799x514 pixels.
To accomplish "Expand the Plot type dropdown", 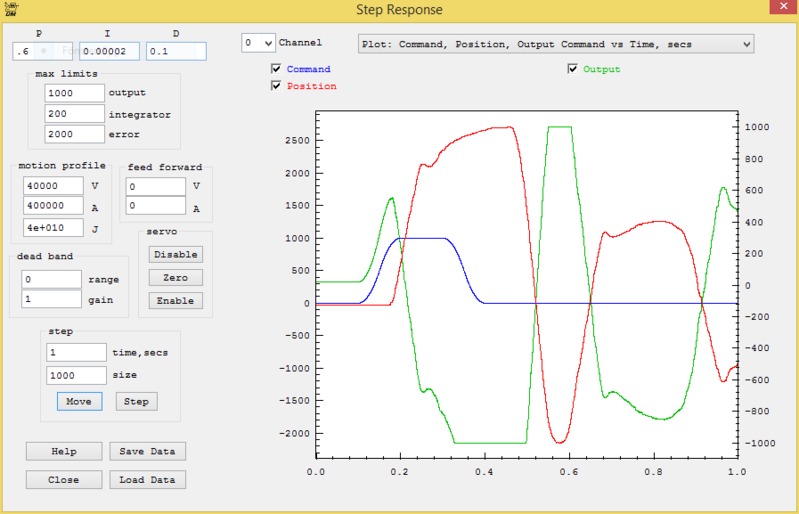I will click(x=555, y=44).
